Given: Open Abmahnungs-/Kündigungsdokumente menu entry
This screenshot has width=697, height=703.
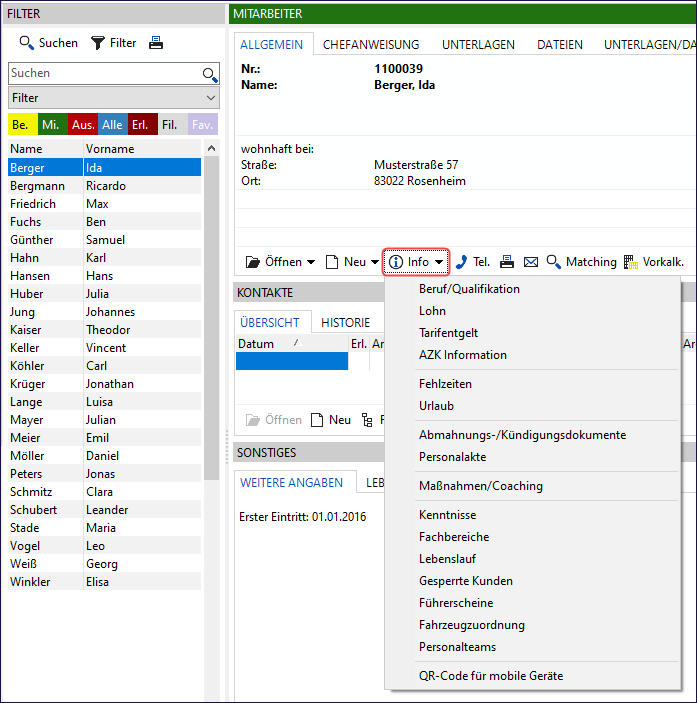Looking at the screenshot, I should pos(533,435).
